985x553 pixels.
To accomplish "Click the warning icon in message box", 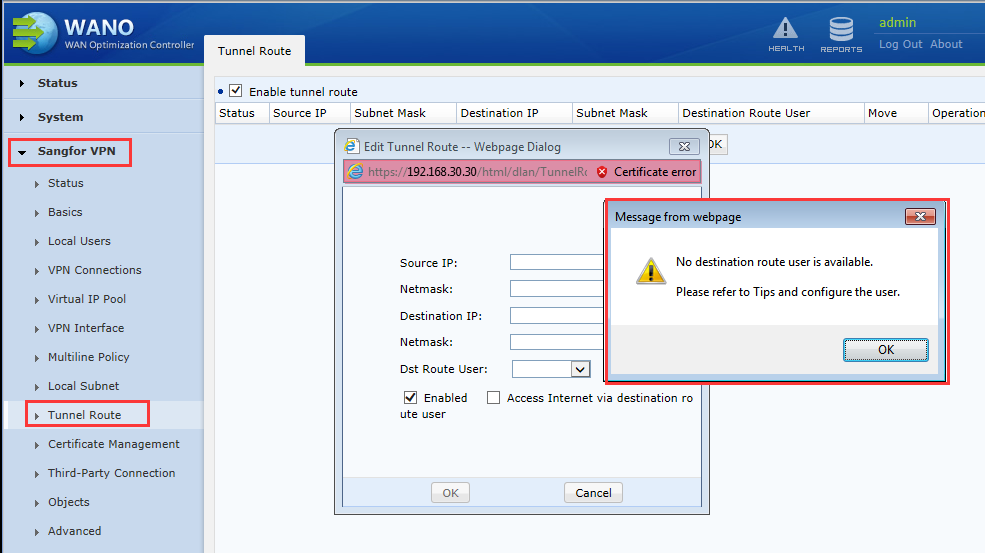I will click(x=651, y=271).
